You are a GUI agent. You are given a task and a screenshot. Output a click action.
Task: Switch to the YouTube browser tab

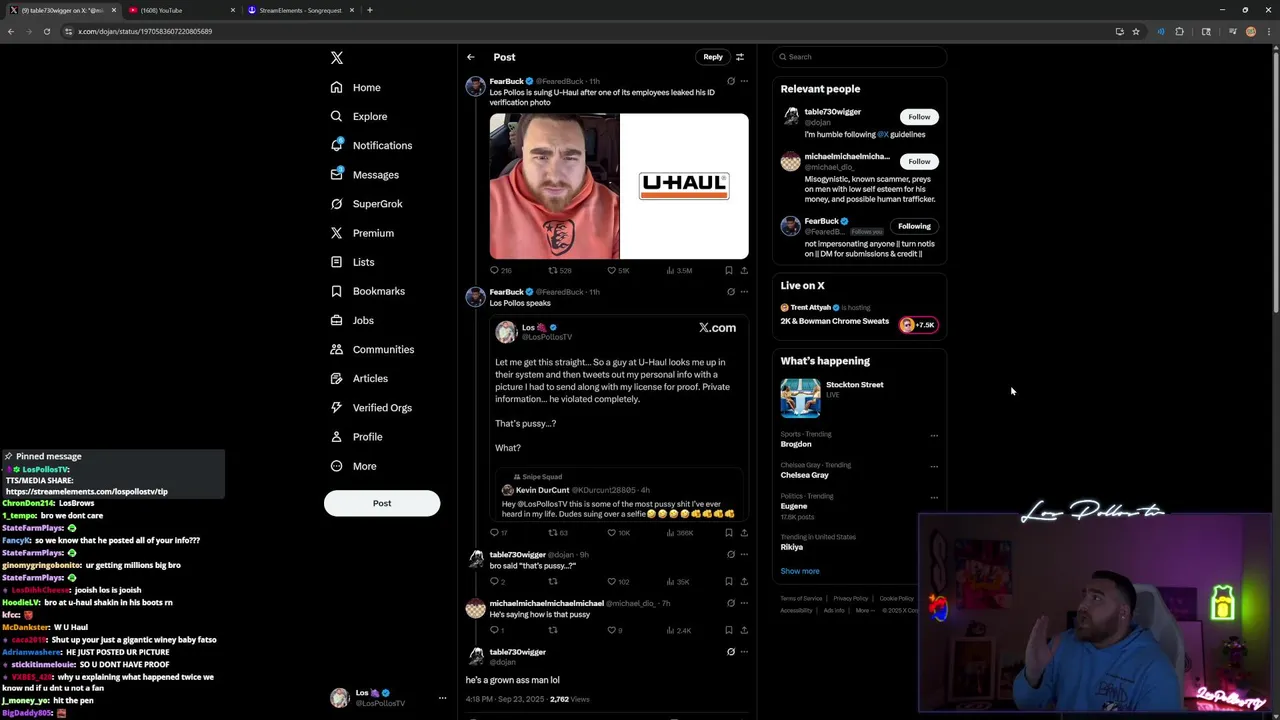(180, 10)
